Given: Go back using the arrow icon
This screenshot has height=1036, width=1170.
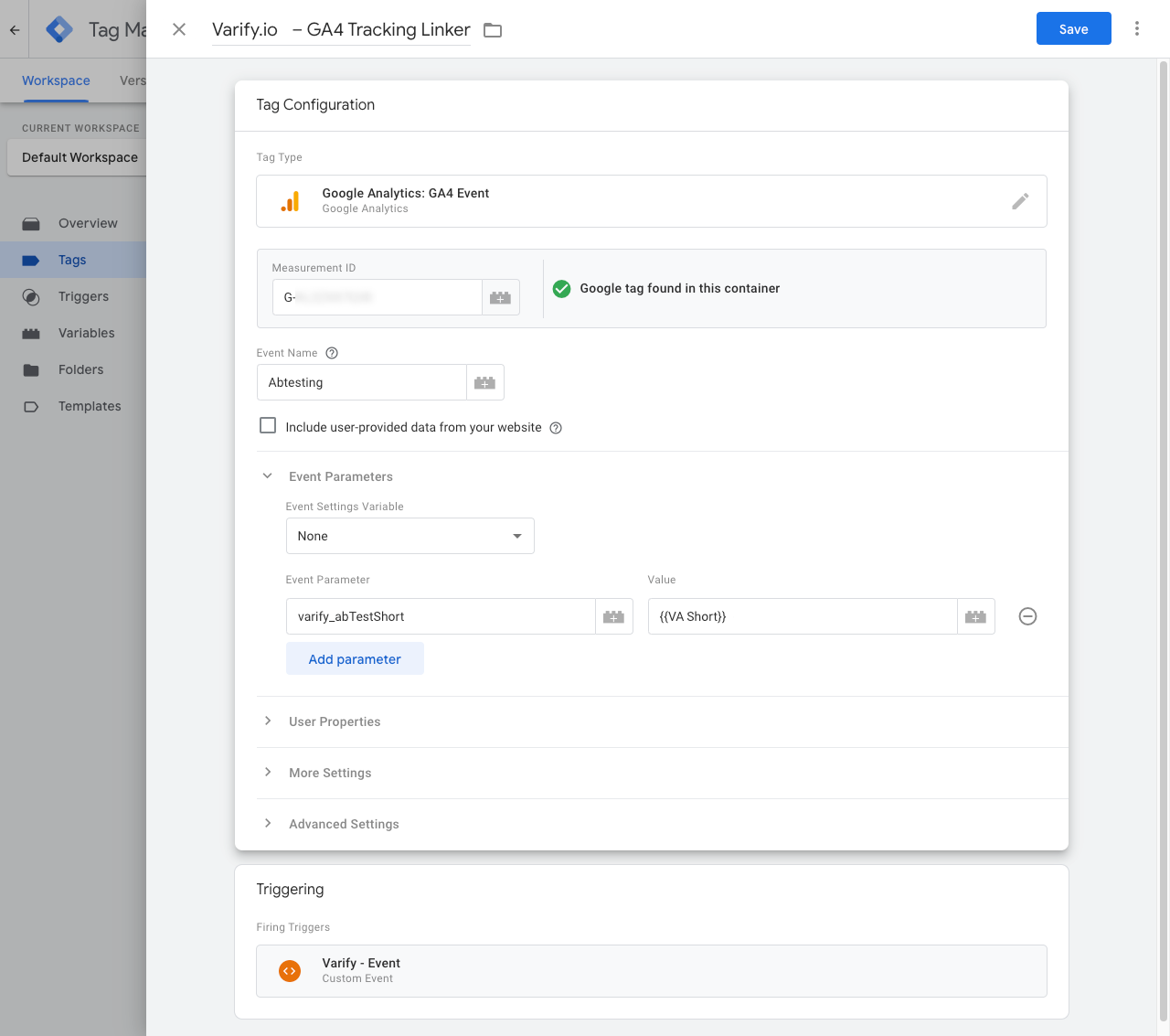Looking at the screenshot, I should pos(15,30).
